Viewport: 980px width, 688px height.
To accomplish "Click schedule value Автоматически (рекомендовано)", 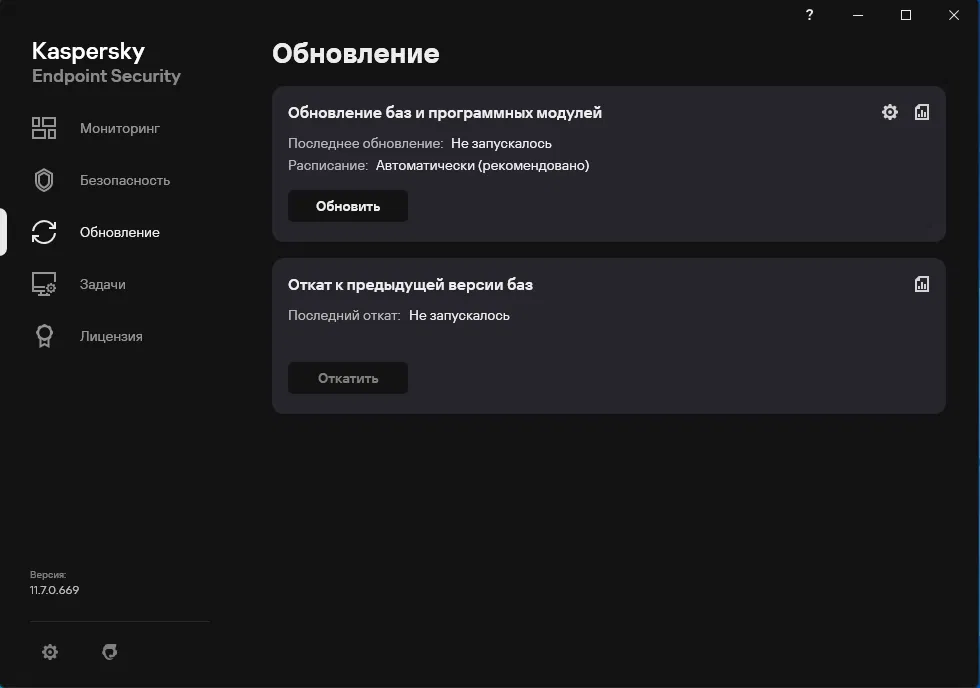I will point(482,165).
